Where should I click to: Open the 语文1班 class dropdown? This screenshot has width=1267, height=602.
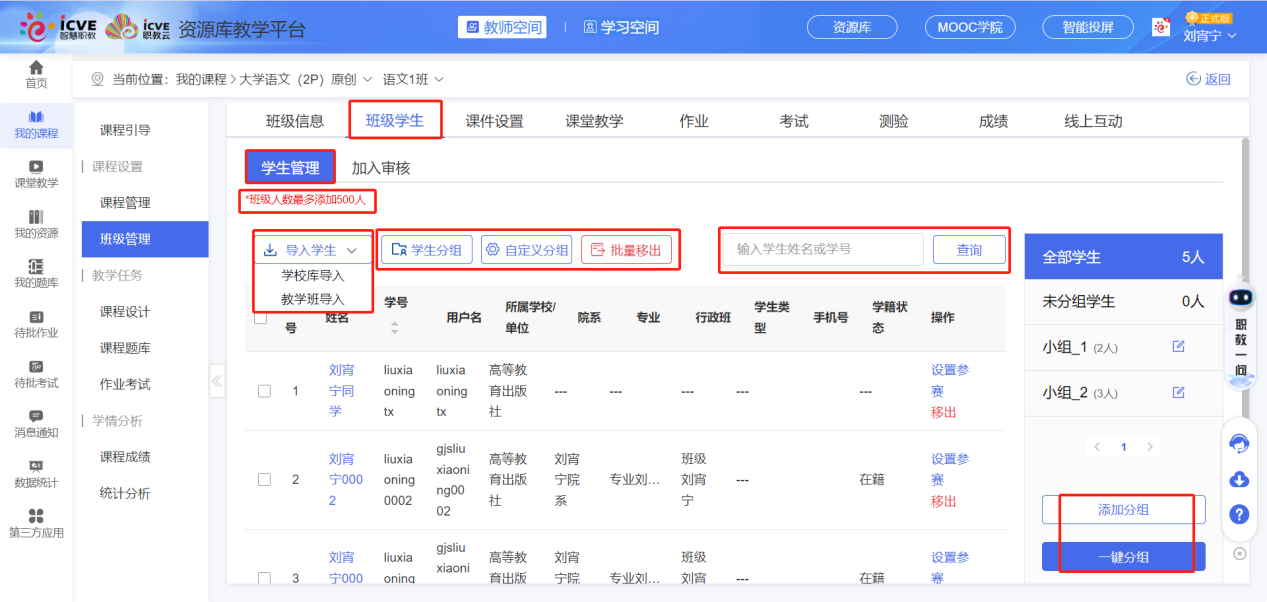pos(413,79)
